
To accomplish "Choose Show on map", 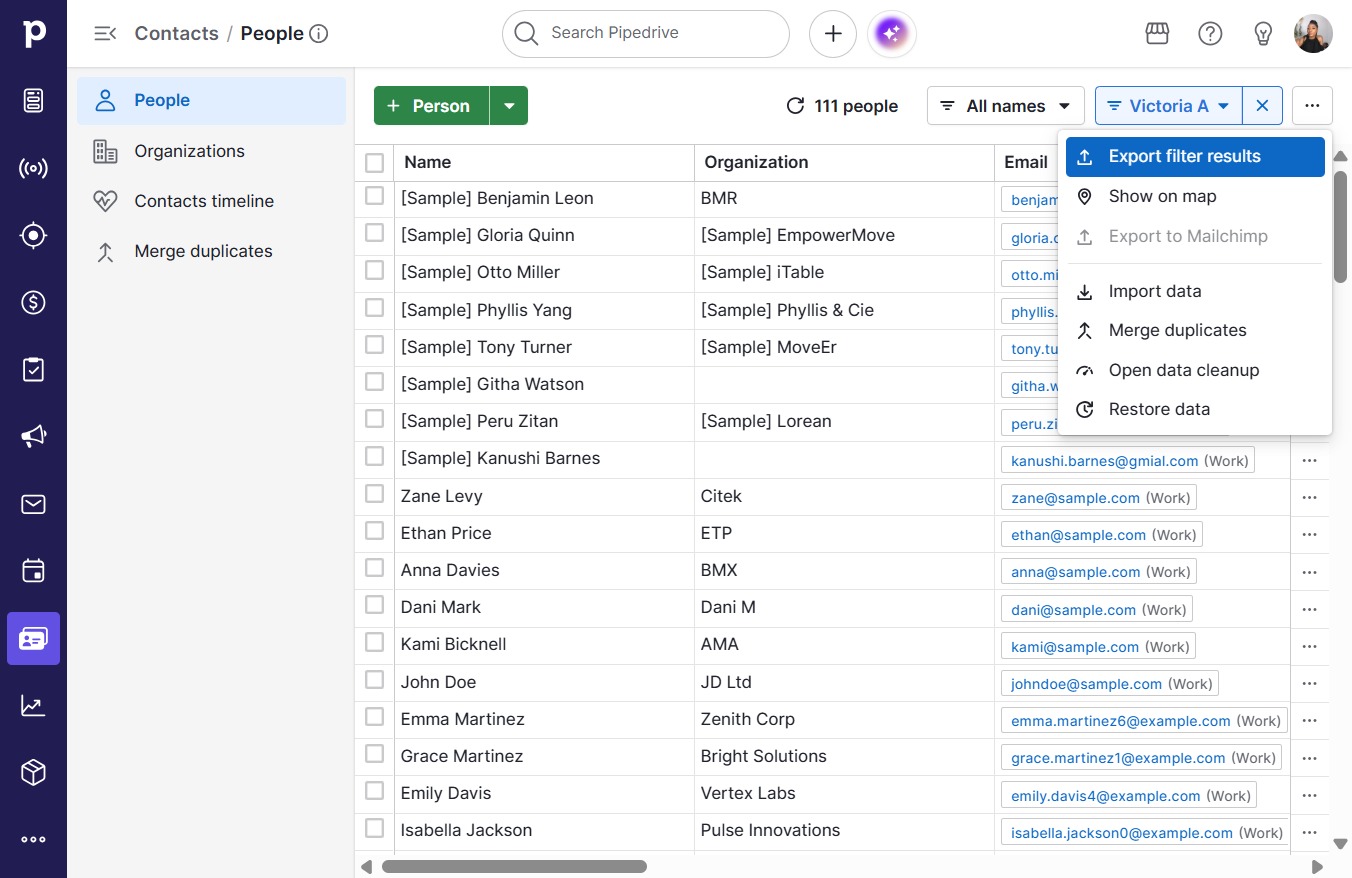I will [1195, 196].
